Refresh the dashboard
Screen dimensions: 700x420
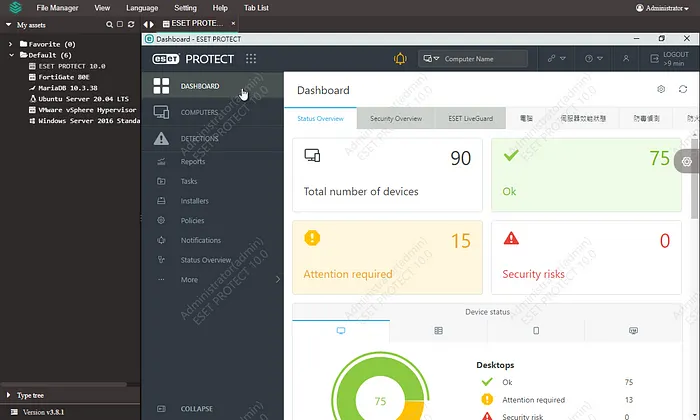click(683, 89)
